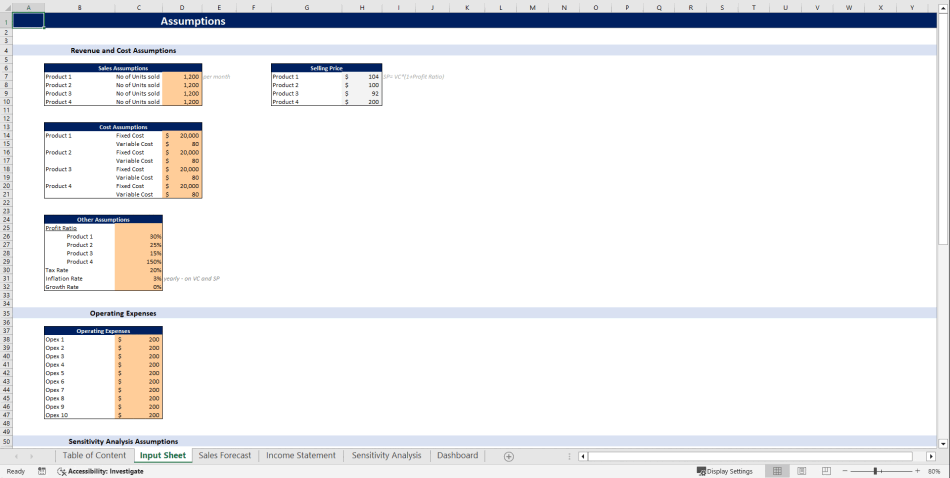The image size is (950, 478).
Task: Add a new sheet with plus icon
Action: tap(508, 456)
